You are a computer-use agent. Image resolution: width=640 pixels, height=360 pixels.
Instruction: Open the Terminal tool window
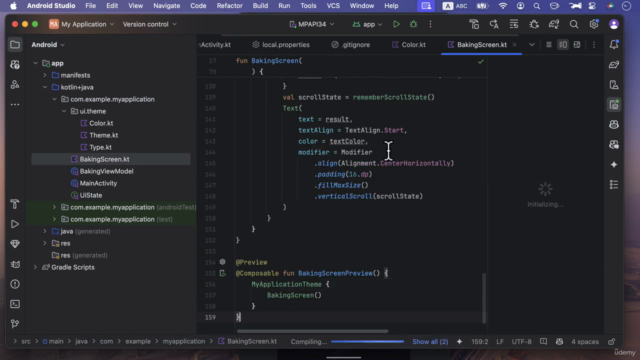pos(15,304)
